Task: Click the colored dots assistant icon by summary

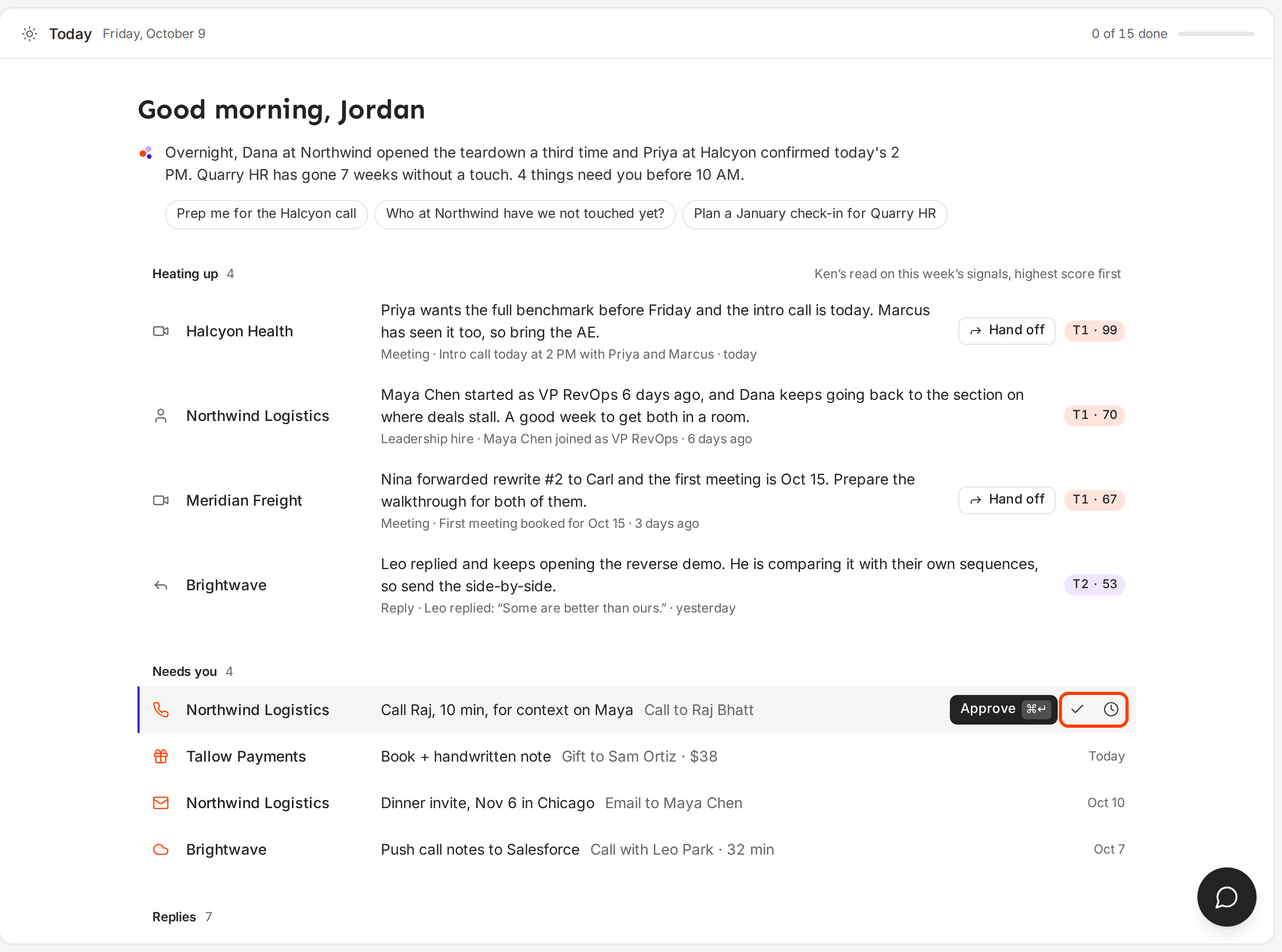Action: [x=146, y=153]
